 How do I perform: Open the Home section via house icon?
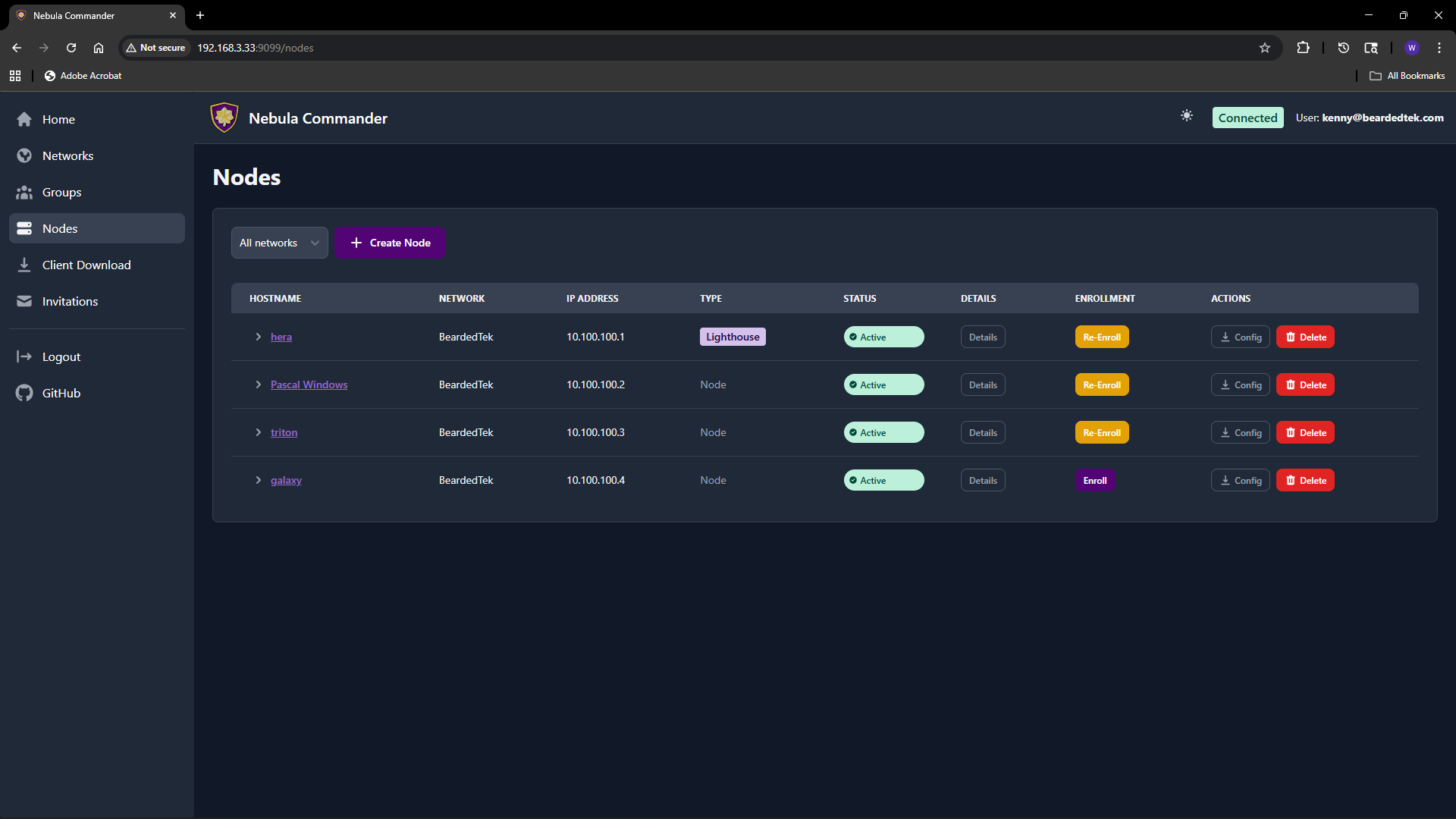[x=24, y=119]
